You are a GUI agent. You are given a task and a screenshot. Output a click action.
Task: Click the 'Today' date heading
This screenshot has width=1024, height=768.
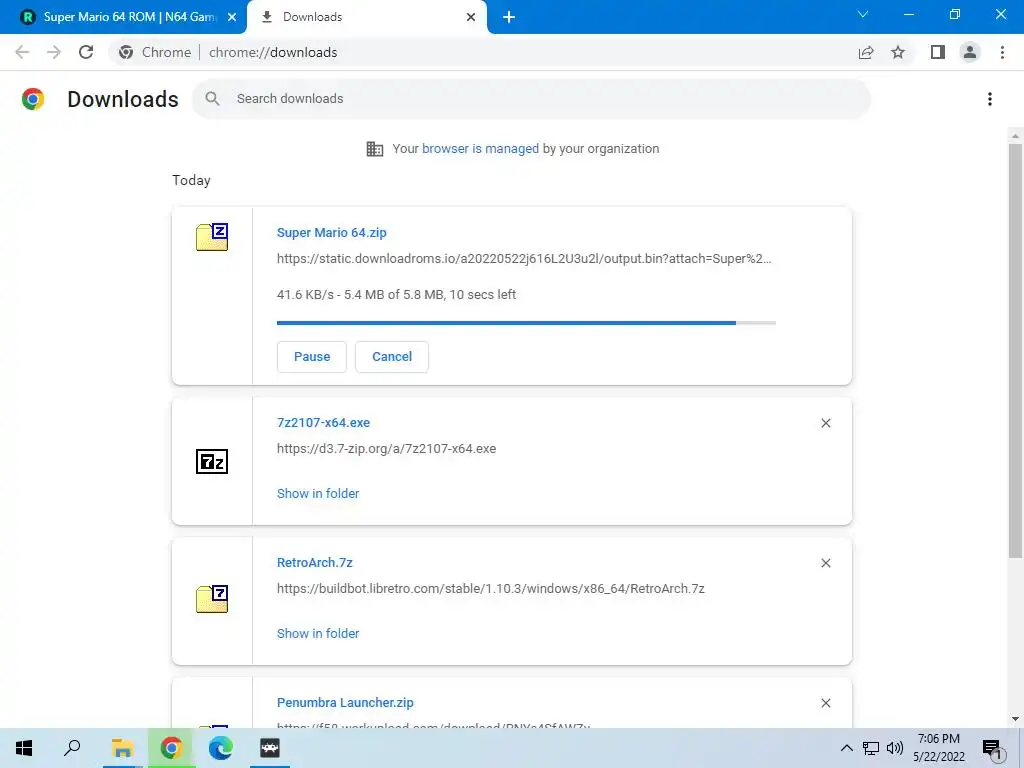click(191, 180)
